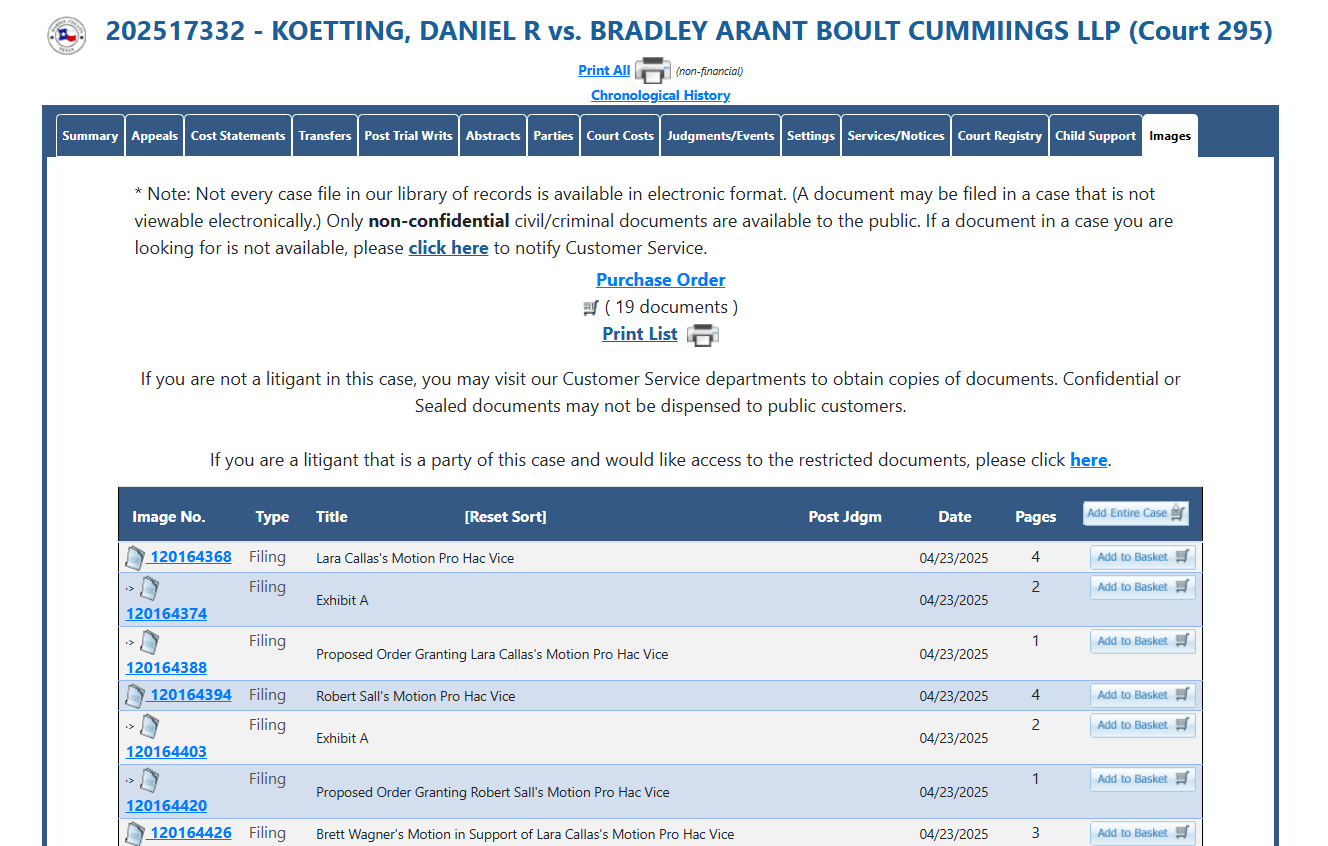The height and width of the screenshot is (846, 1328).
Task: Click the printer icon beside Print All
Action: (653, 71)
